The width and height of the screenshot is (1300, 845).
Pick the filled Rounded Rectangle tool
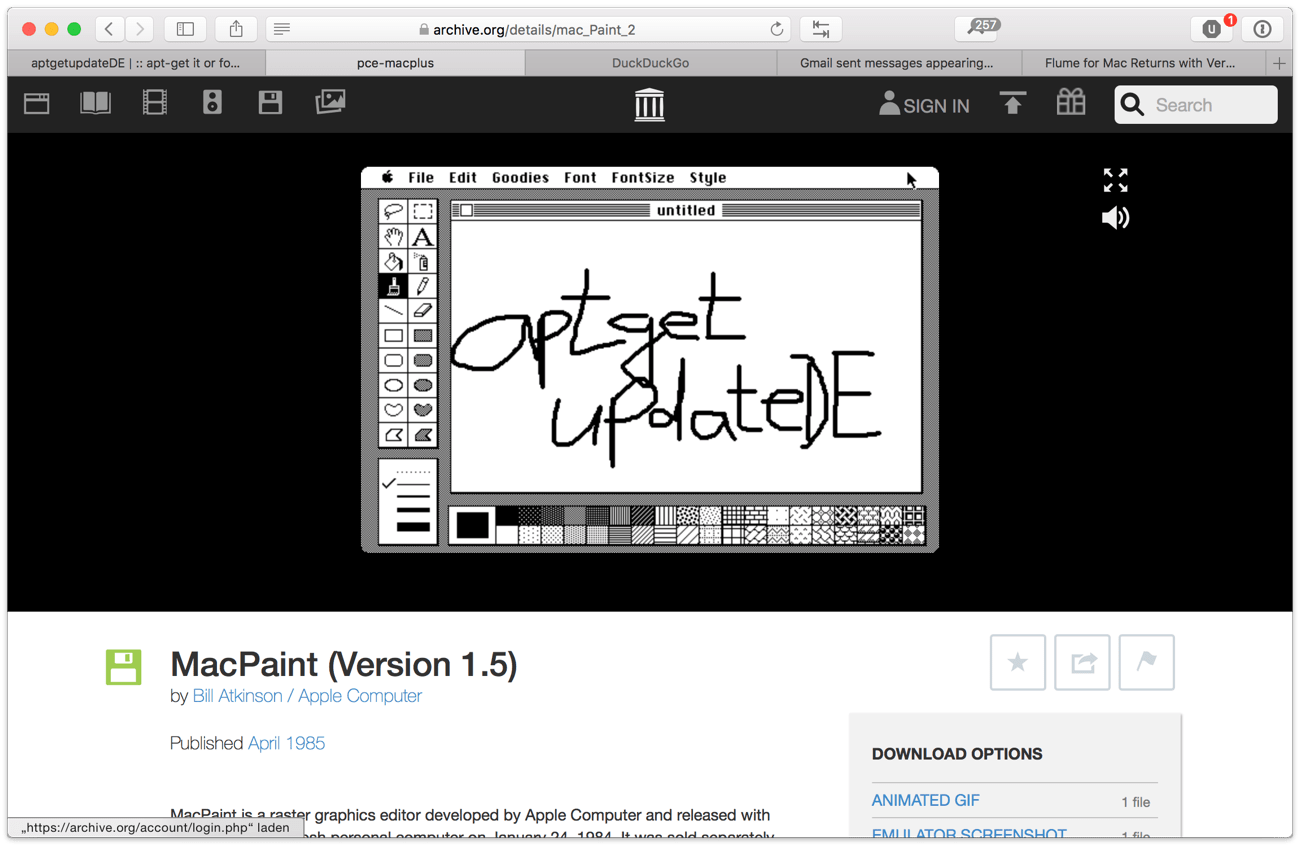click(423, 360)
